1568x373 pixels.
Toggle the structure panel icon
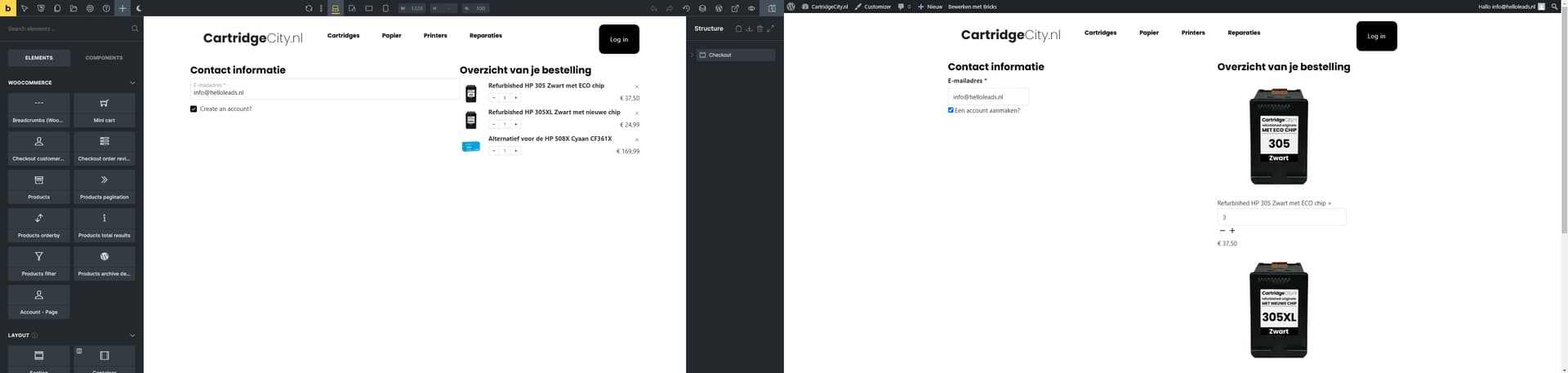772,8
